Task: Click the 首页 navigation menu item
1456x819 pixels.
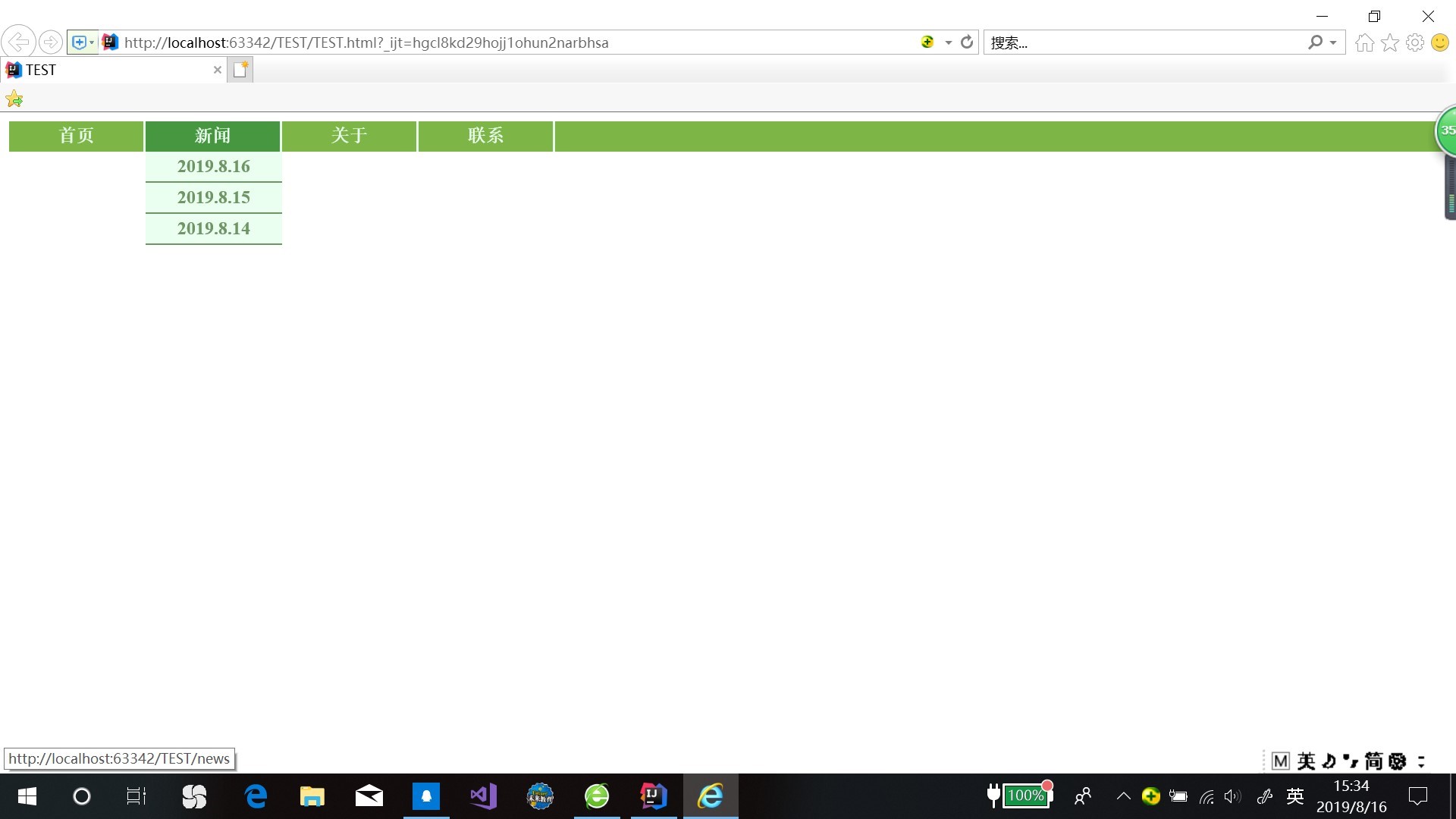Action: pos(77,135)
